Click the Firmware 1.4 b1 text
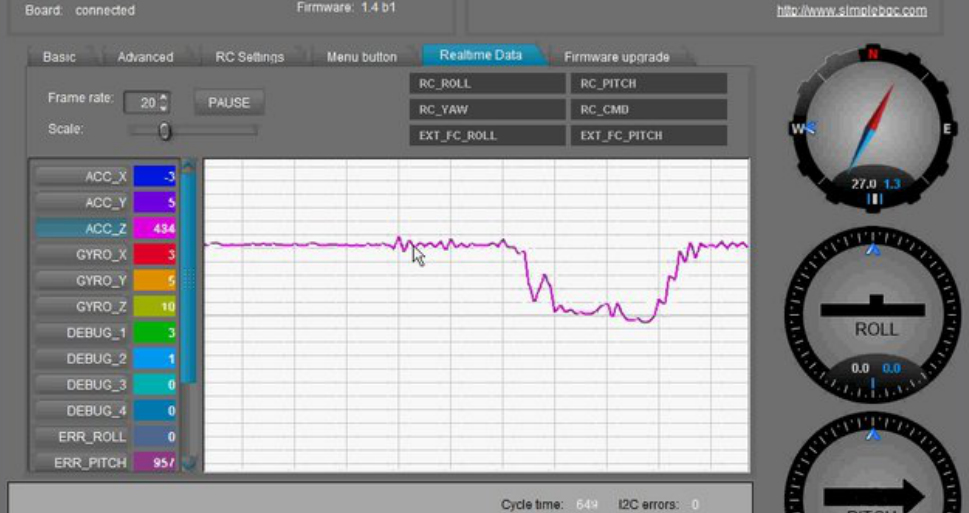Image resolution: width=969 pixels, height=513 pixels. [346, 8]
